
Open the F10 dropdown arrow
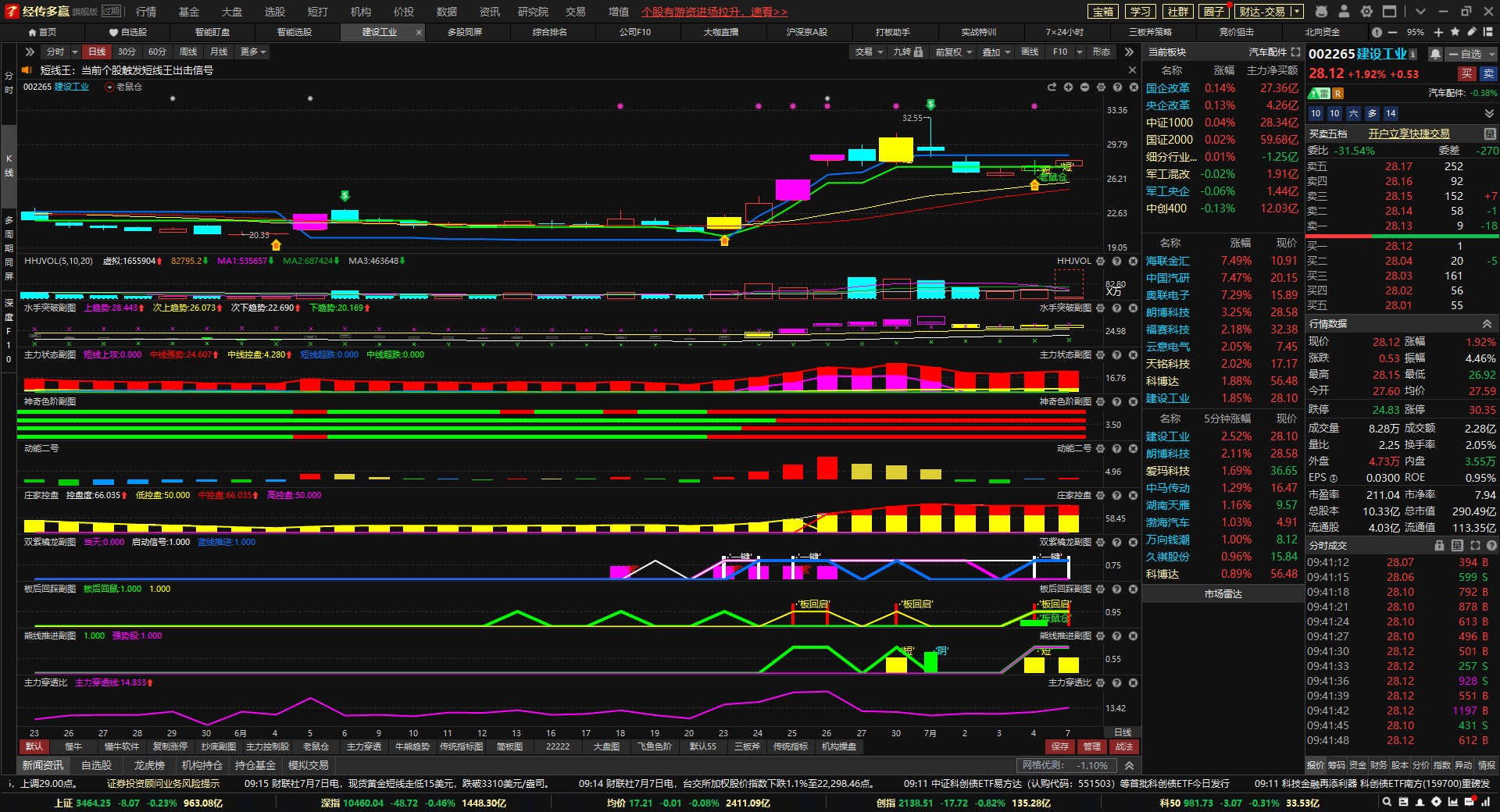[x=1080, y=52]
